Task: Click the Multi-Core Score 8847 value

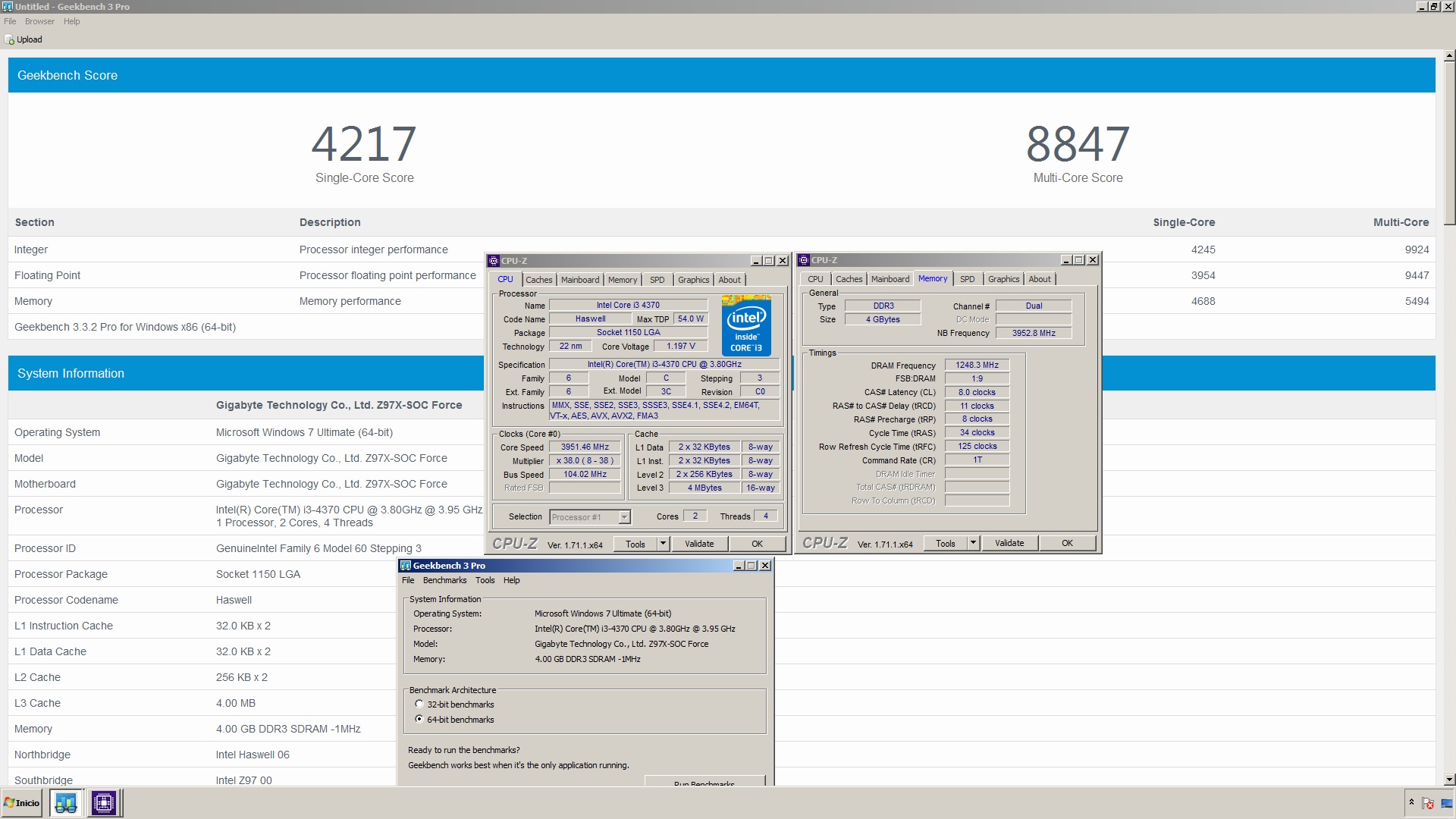Action: click(x=1078, y=143)
